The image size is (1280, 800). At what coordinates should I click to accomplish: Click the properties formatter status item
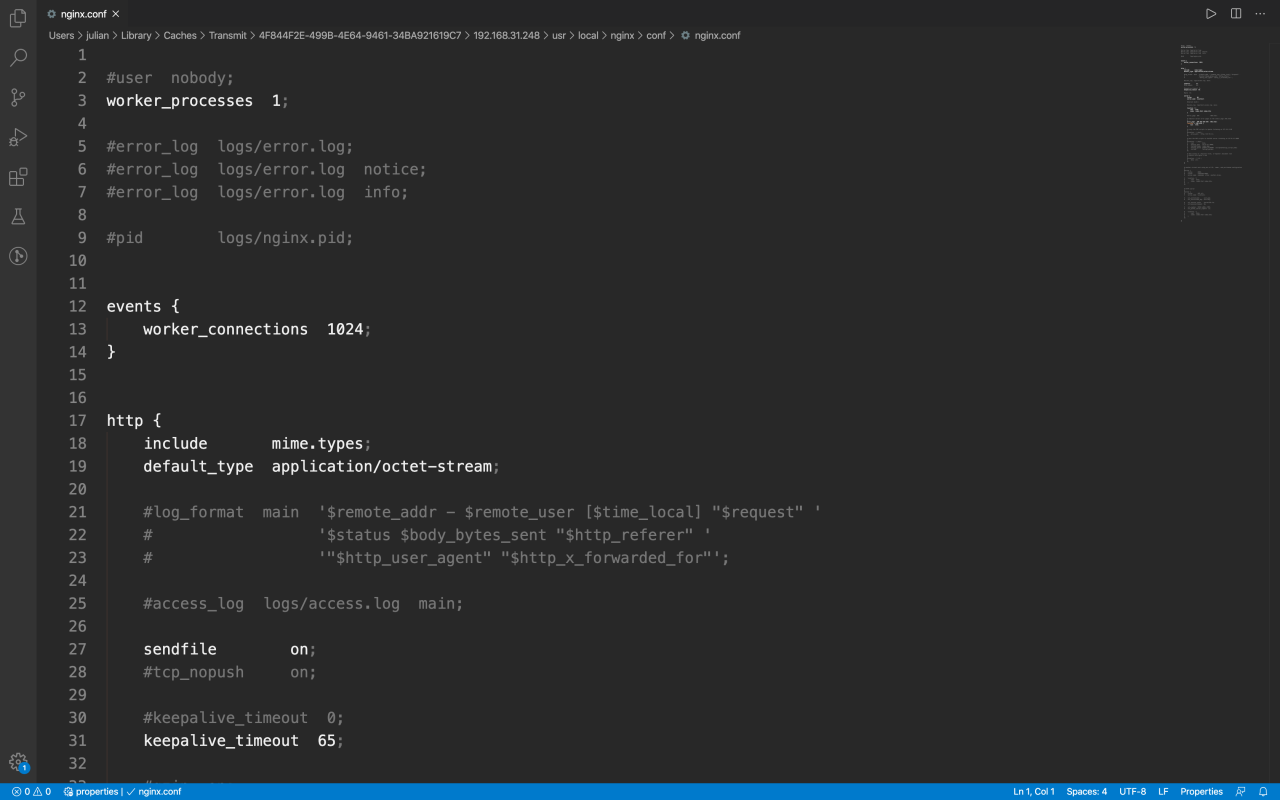91,792
